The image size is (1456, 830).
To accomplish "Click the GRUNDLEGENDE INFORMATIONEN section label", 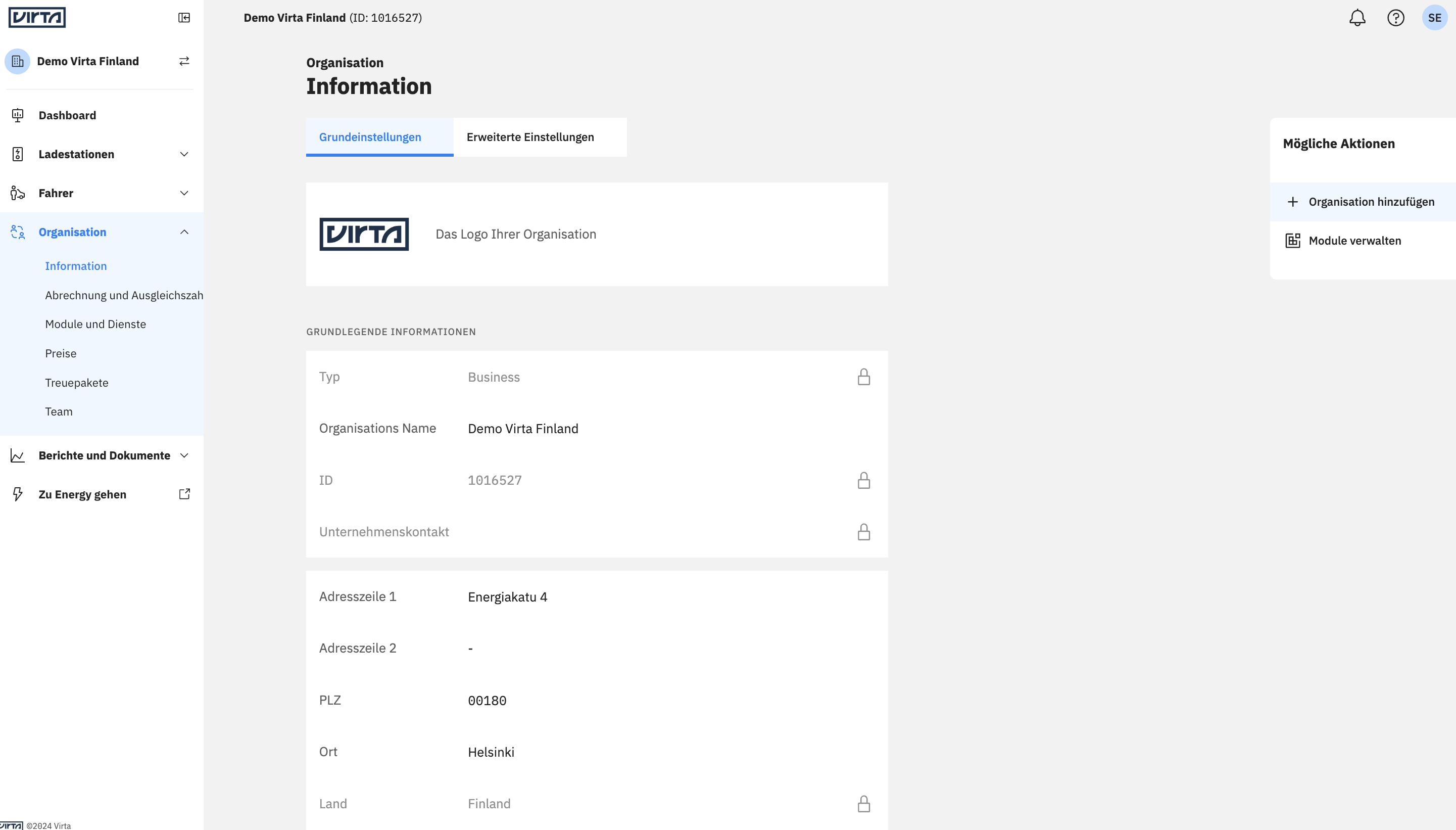I will coord(391,332).
